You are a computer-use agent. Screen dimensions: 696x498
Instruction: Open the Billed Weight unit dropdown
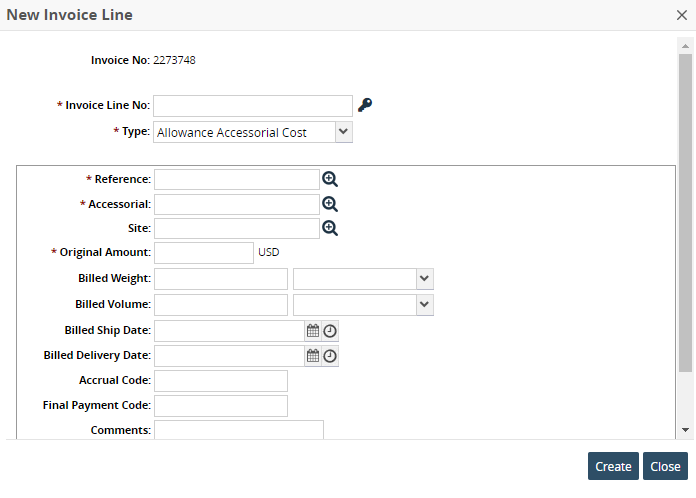pos(424,279)
